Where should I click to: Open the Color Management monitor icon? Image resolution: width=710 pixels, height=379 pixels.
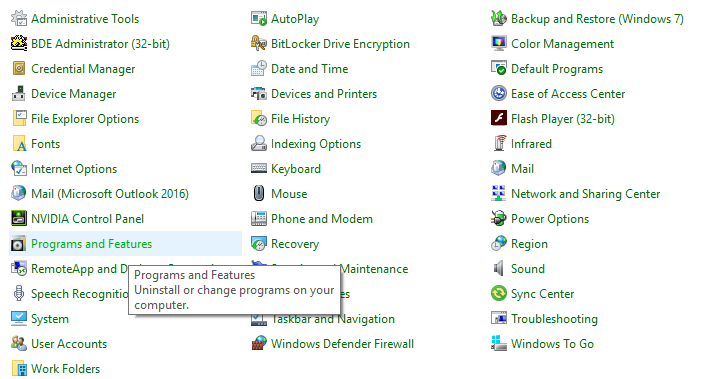pyautogui.click(x=499, y=43)
